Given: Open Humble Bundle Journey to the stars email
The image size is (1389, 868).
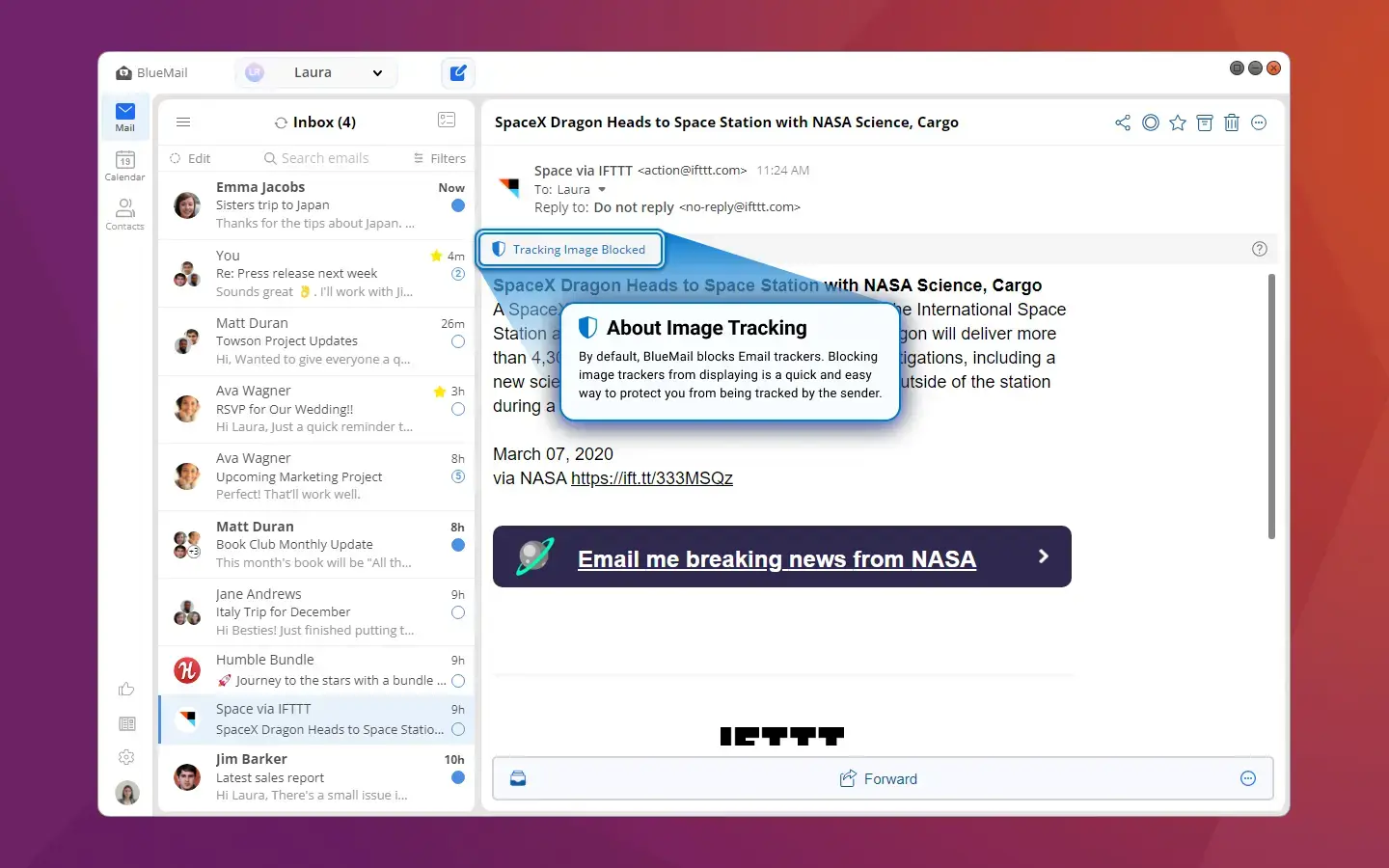Looking at the screenshot, I should click(316, 670).
